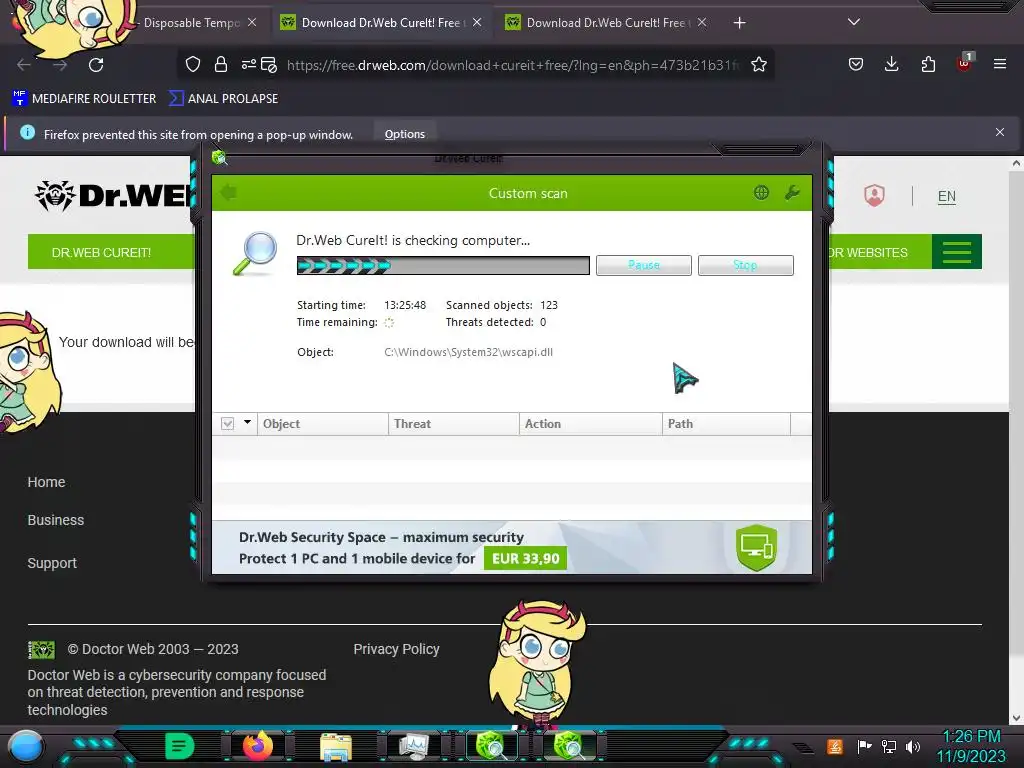Bookmark this page with the star icon

[x=758, y=64]
